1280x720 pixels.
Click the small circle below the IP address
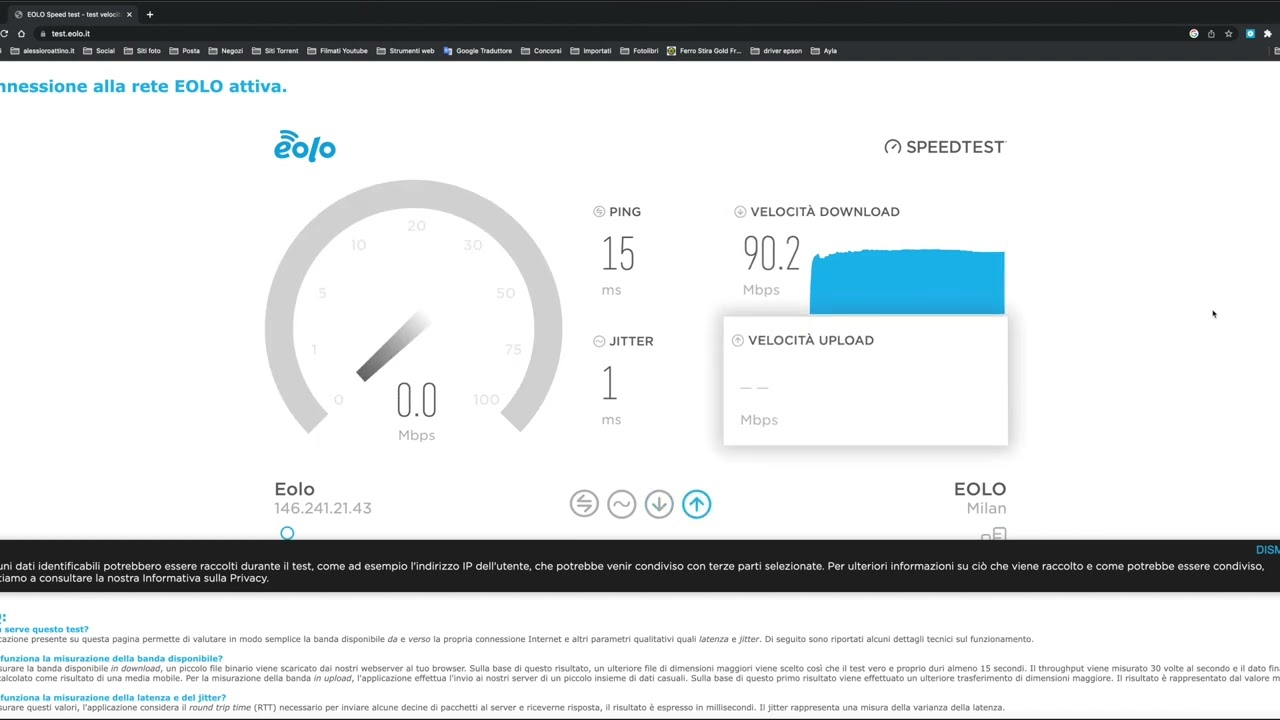tap(287, 533)
